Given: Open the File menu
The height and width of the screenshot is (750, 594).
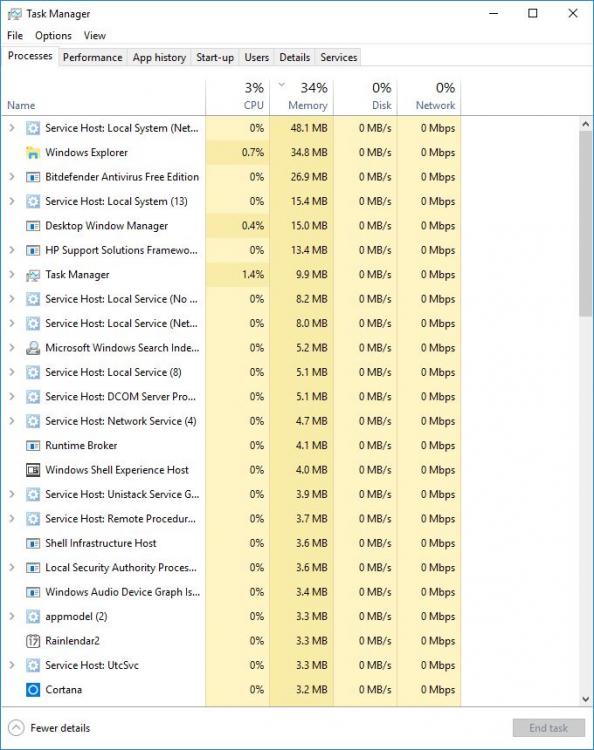Looking at the screenshot, I should [x=15, y=36].
